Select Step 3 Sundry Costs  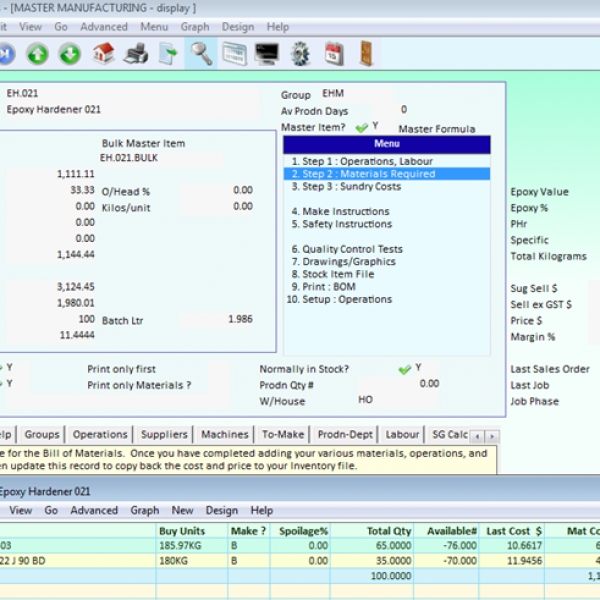point(386,186)
